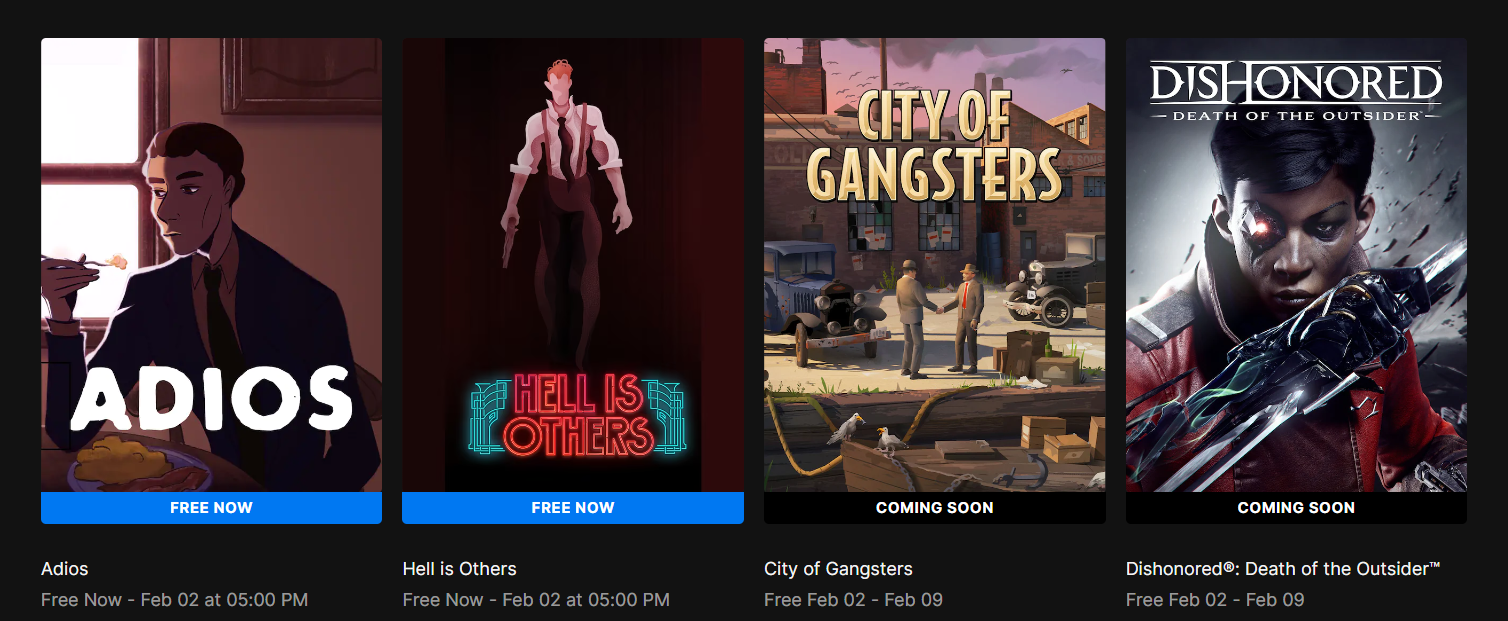The image size is (1508, 621).
Task: Open the Adios title link
Action: coord(65,569)
